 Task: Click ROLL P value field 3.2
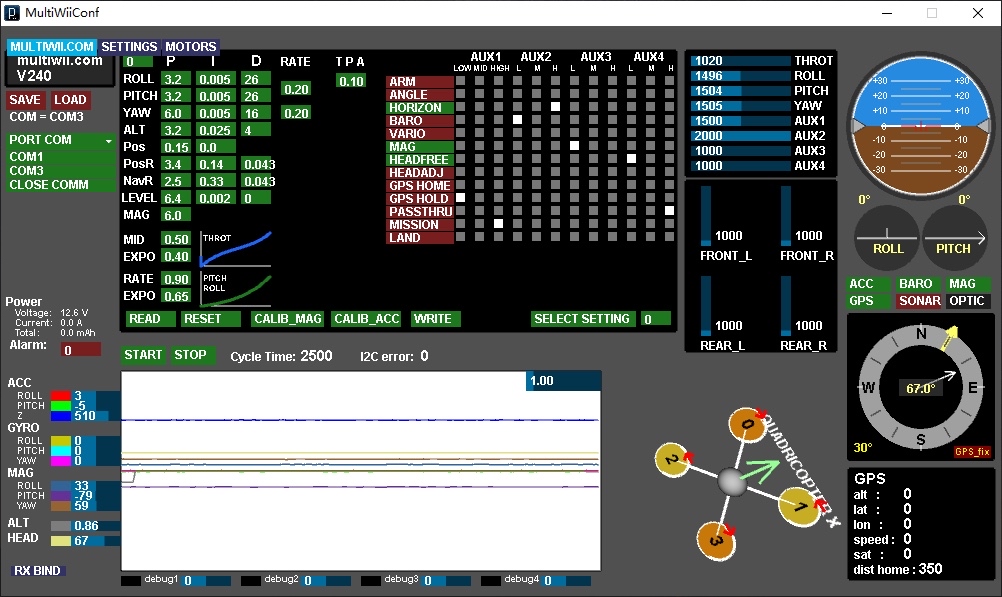click(x=176, y=79)
